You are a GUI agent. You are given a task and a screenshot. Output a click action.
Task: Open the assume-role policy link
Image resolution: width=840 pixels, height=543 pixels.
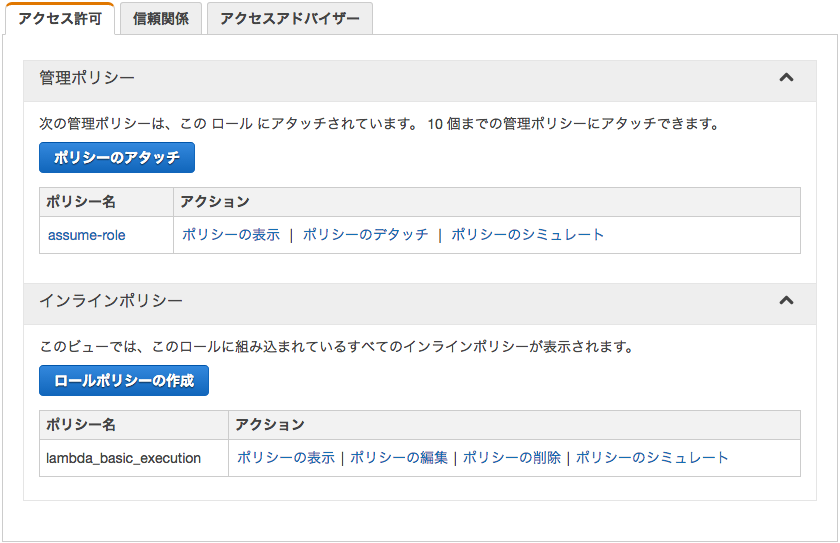(x=87, y=235)
